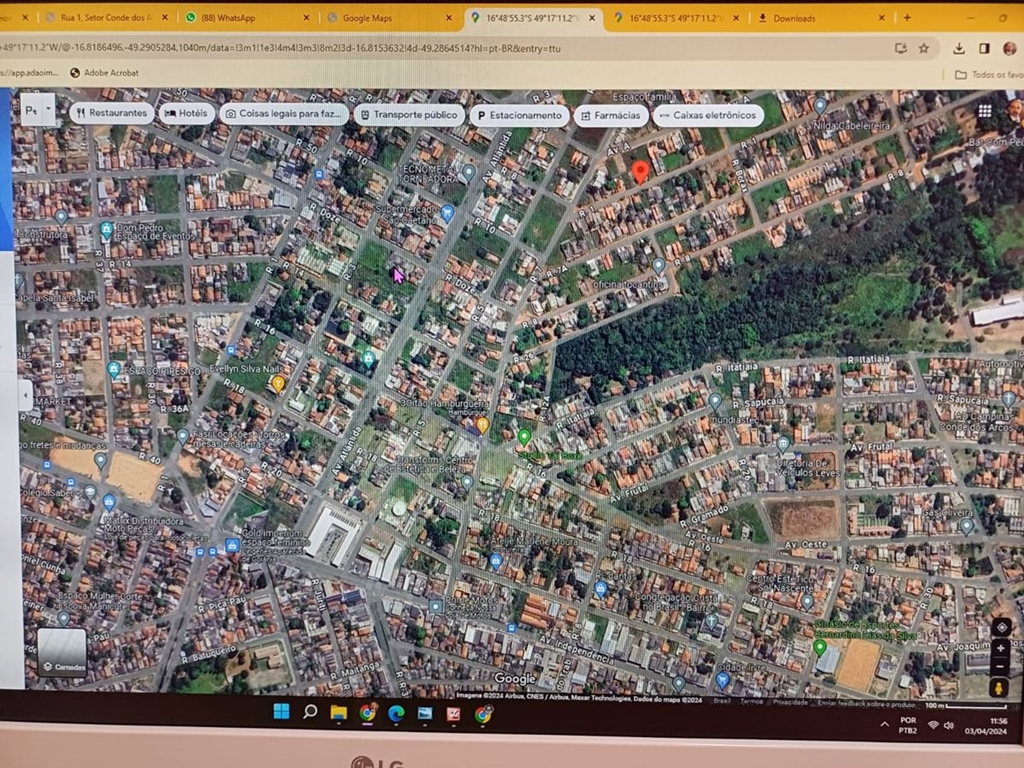Click the Privacidade link in map footer
The image size is (1024, 768).
click(790, 702)
